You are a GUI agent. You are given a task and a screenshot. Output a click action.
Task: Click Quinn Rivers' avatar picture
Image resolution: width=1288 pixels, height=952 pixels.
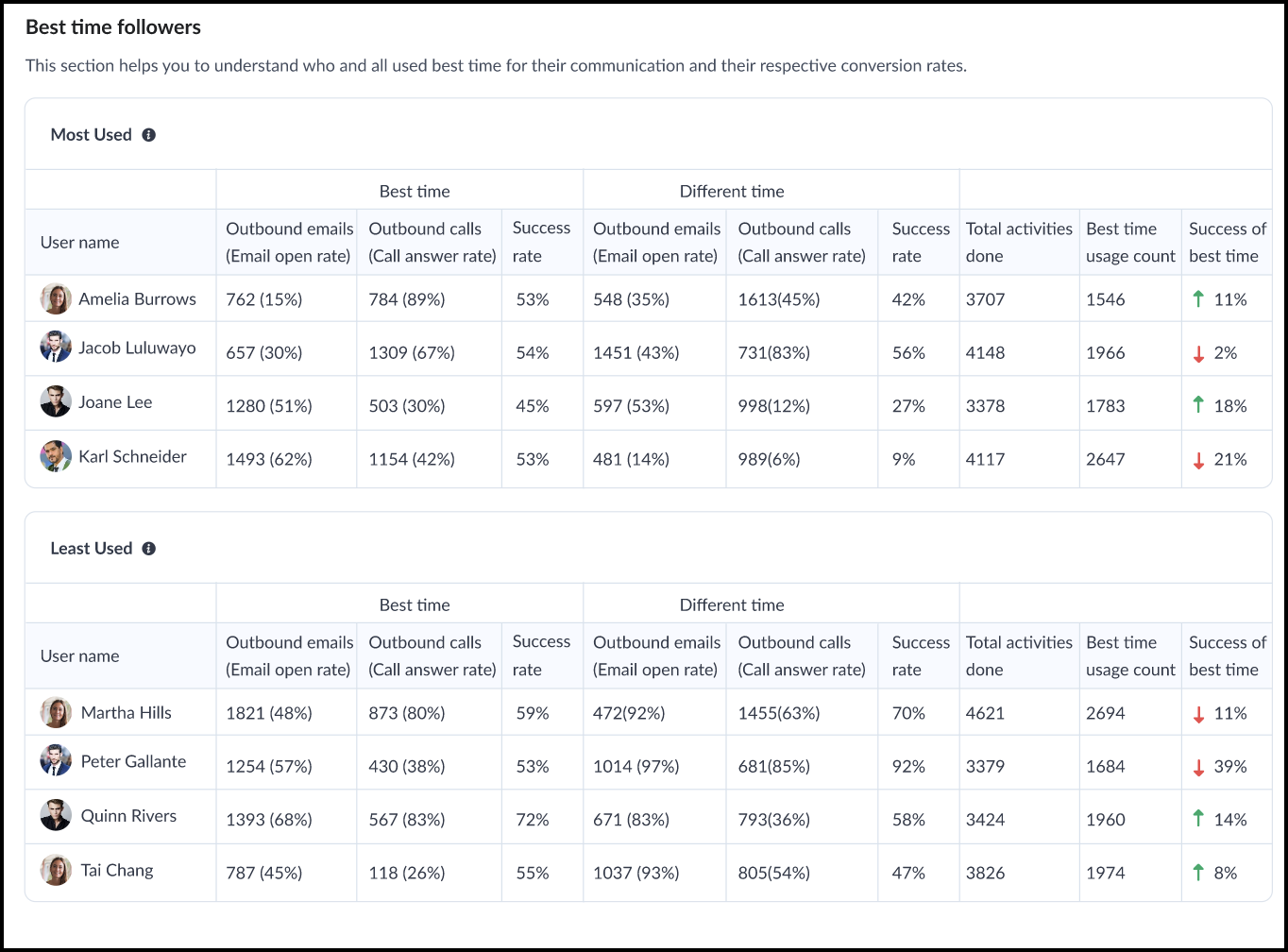[56, 816]
